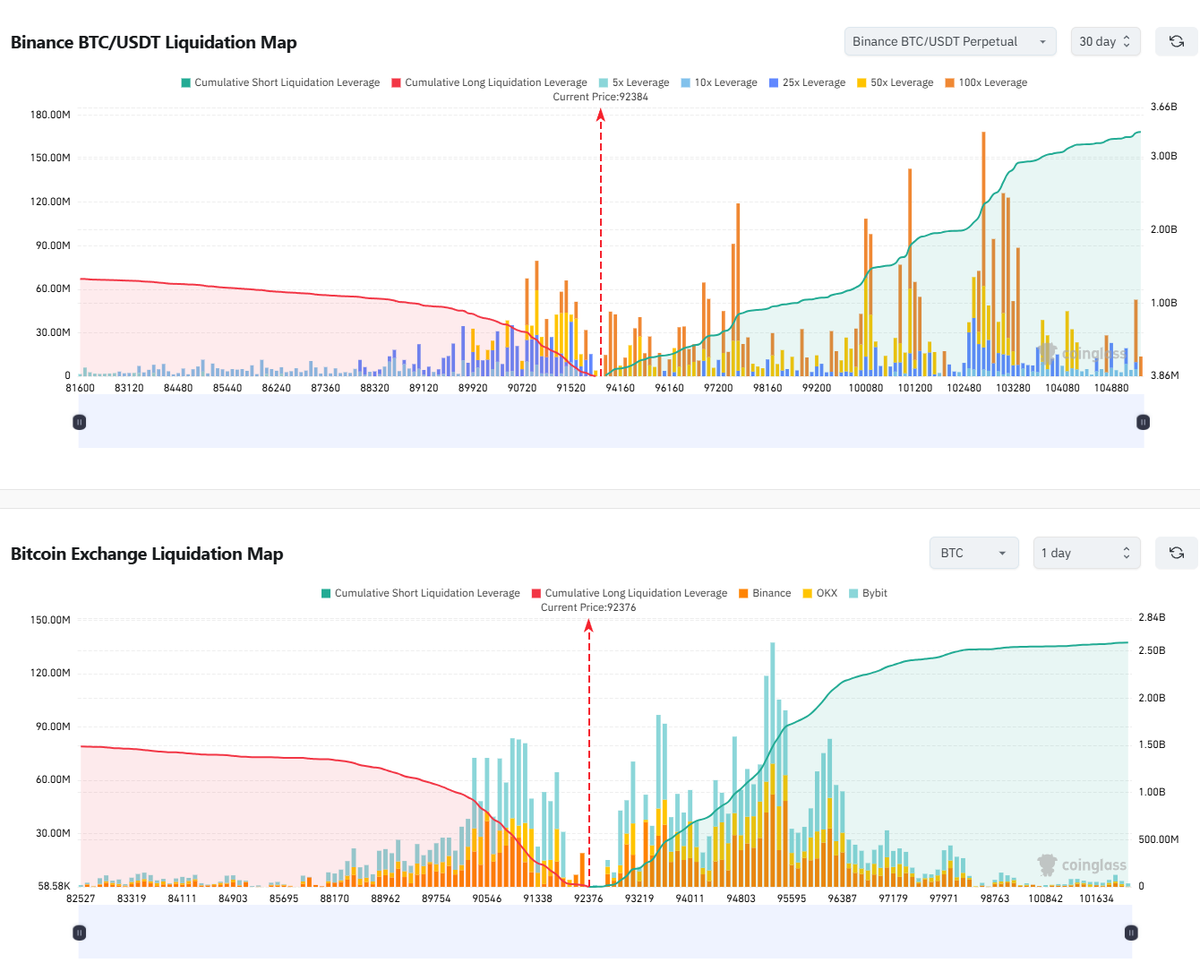Toggle the Bybit legend series
The width and height of the screenshot is (1200, 963).
point(867,593)
